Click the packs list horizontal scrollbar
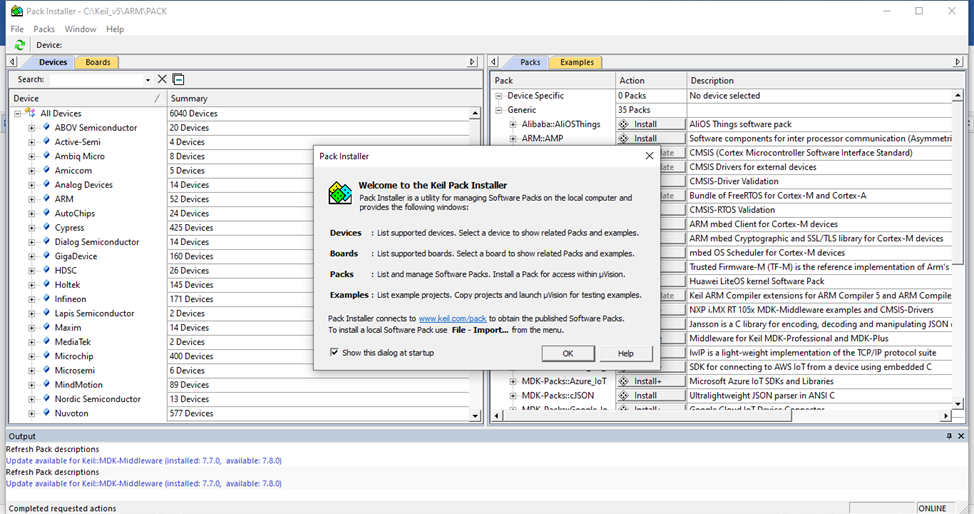 (x=648, y=415)
